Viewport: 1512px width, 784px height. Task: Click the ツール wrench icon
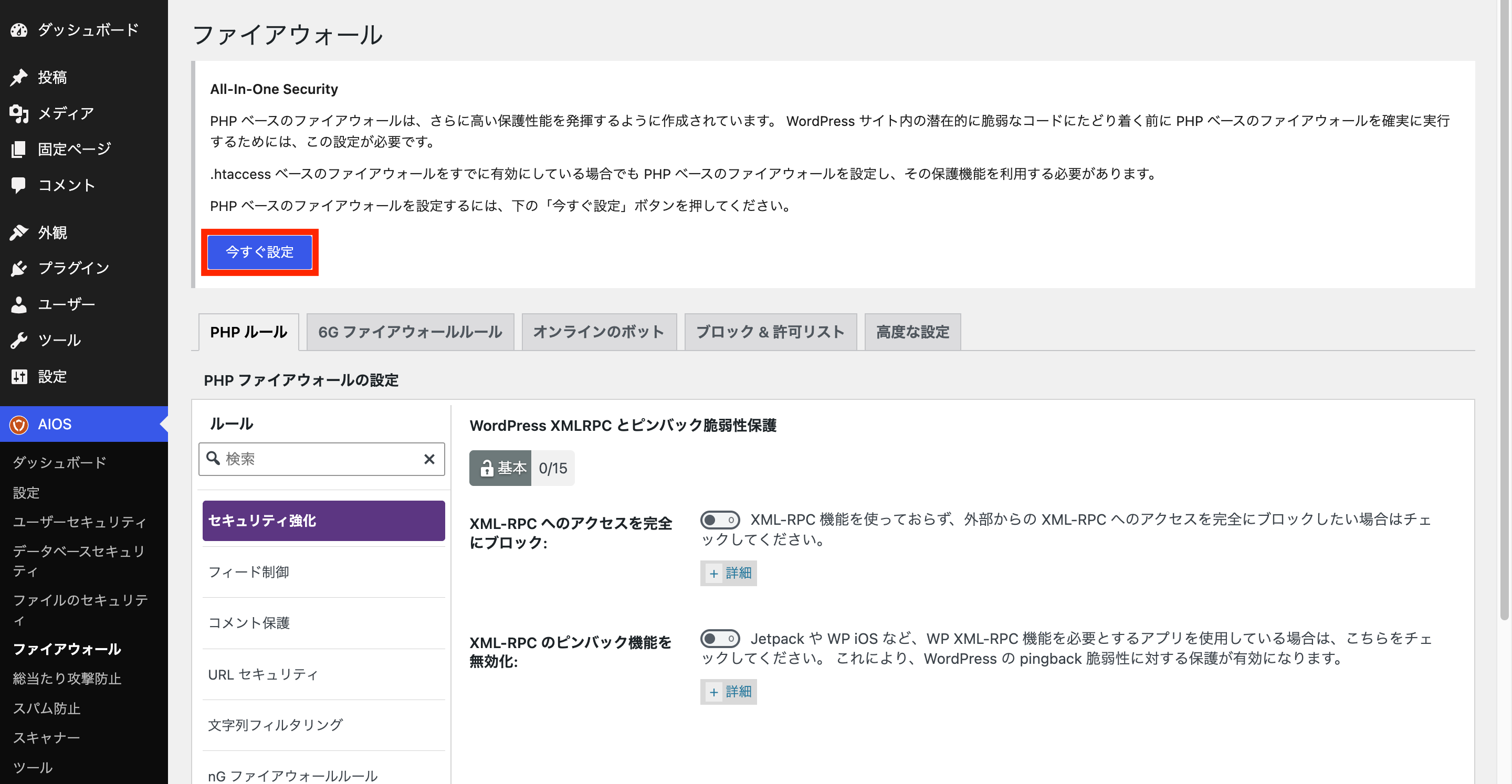click(19, 341)
